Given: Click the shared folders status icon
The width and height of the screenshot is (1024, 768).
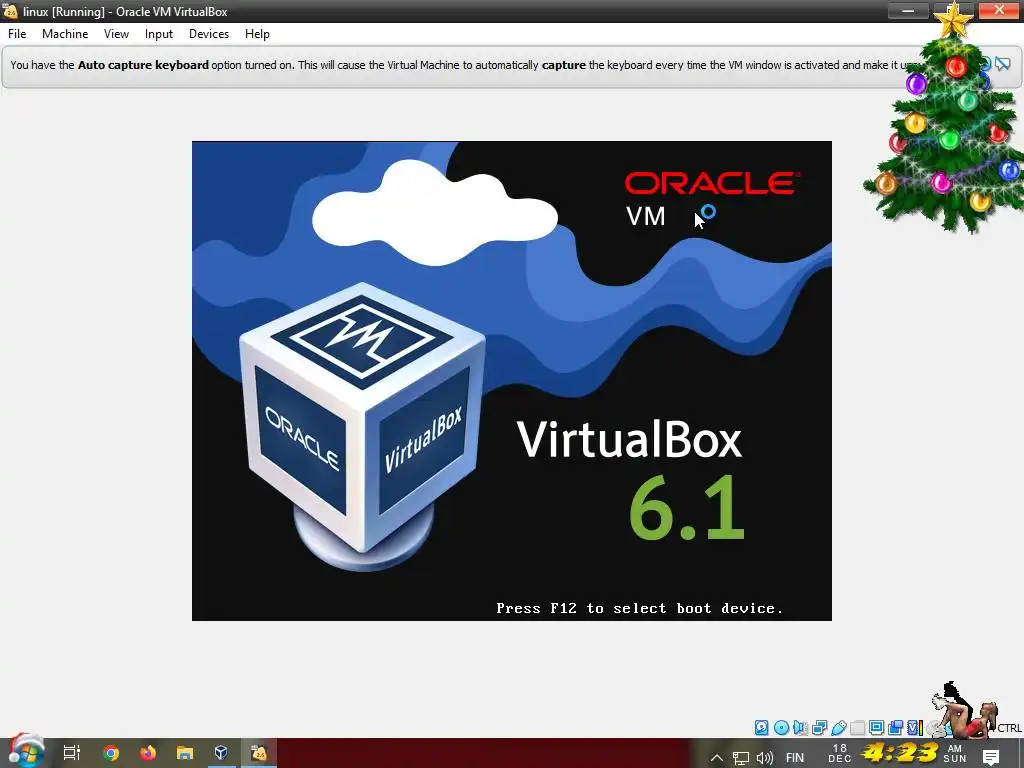Looking at the screenshot, I should 857,728.
